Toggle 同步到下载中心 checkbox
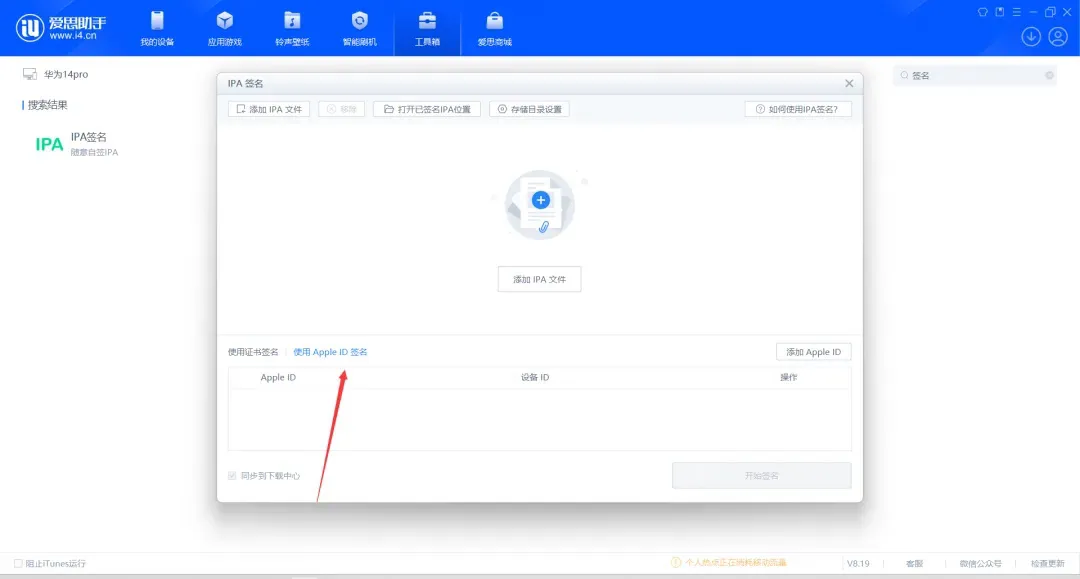 [x=233, y=476]
